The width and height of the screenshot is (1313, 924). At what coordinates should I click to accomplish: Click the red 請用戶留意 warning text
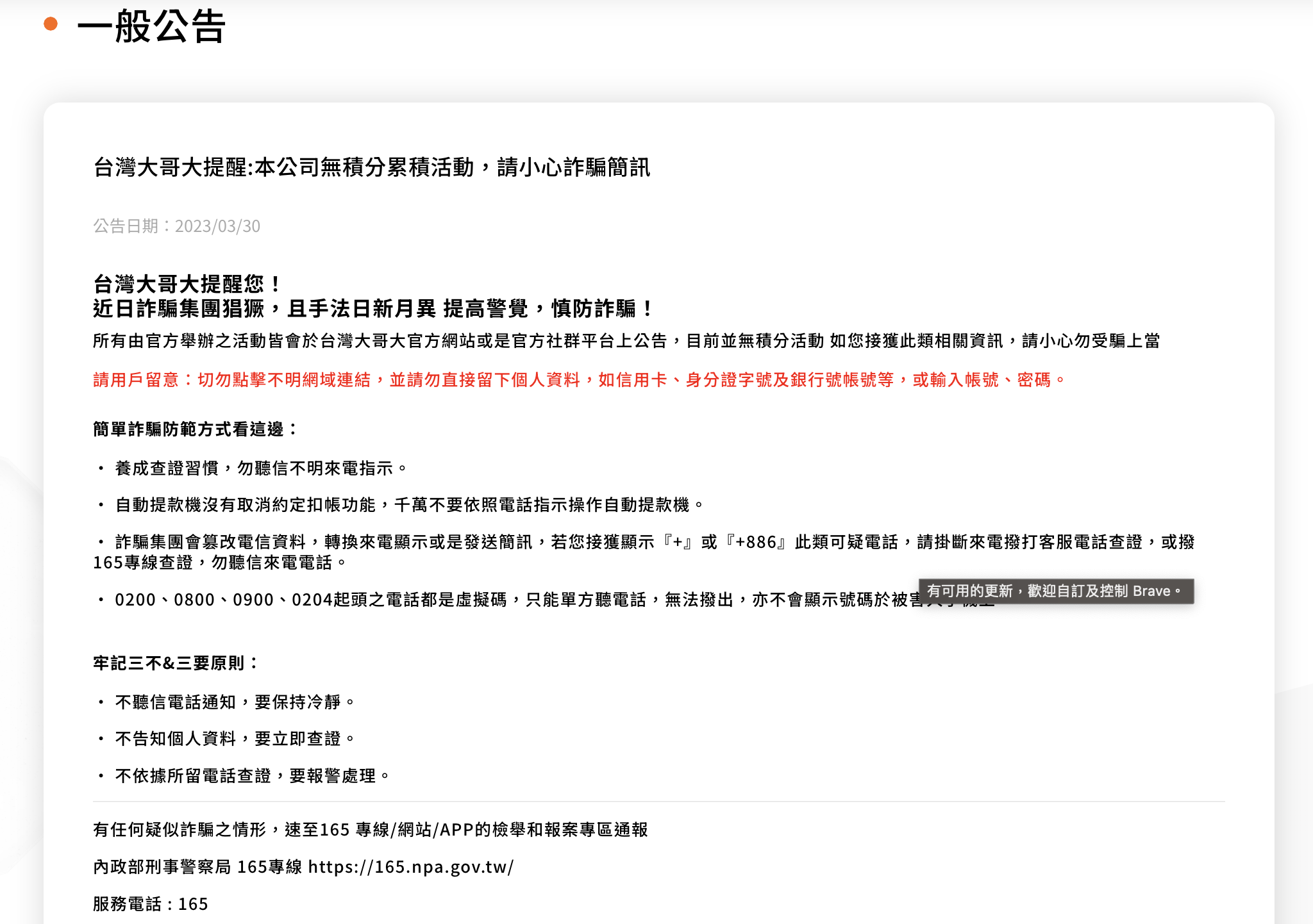579,380
